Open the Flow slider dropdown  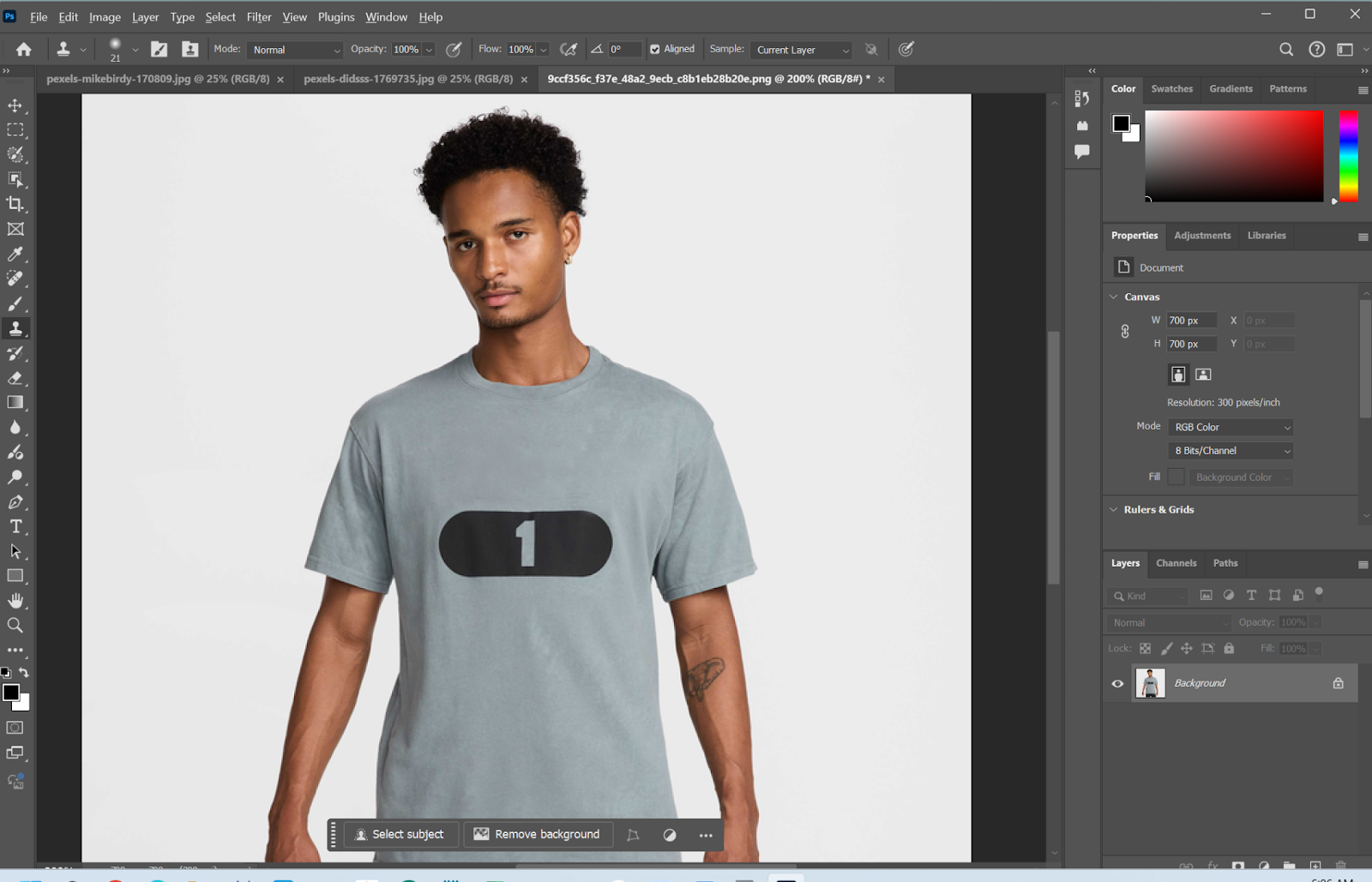(x=544, y=50)
